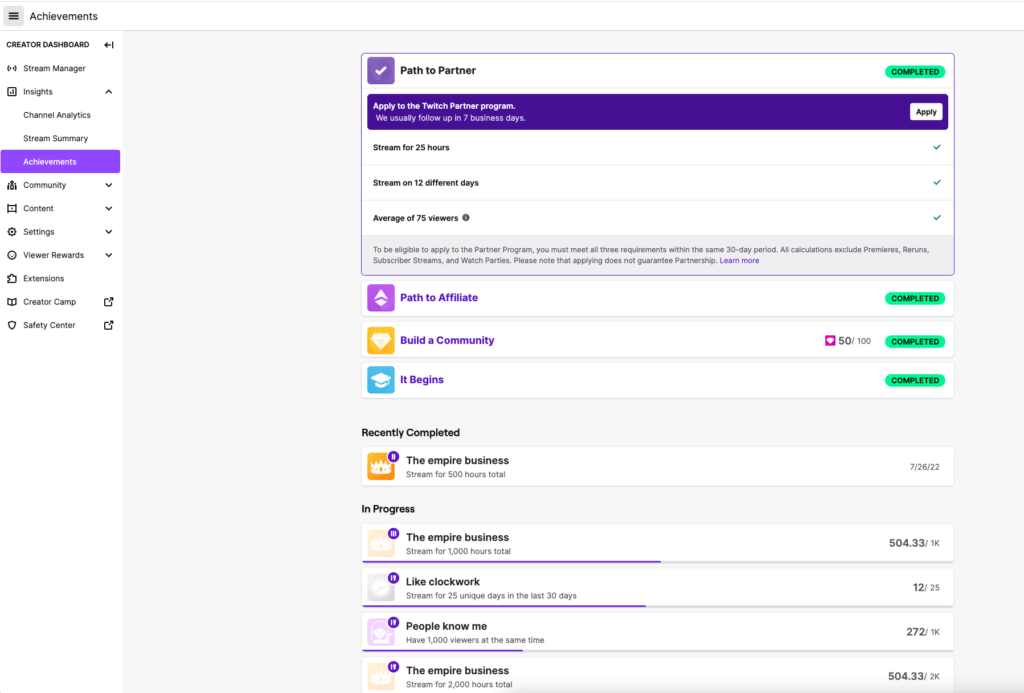Open Extensions in sidebar
1024x693 pixels.
(60, 278)
